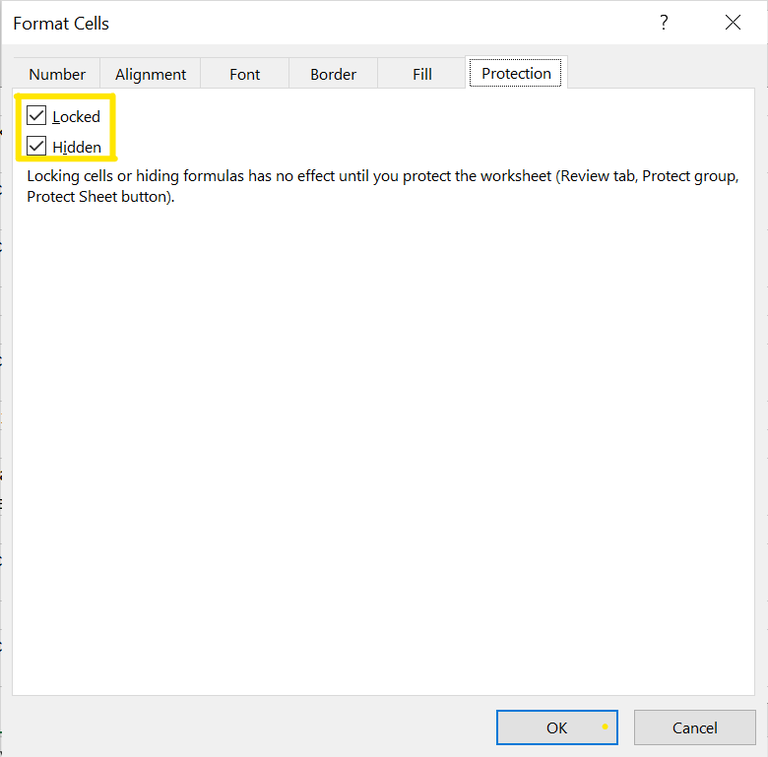Select the Protection tab
768x757 pixels.
(x=516, y=74)
